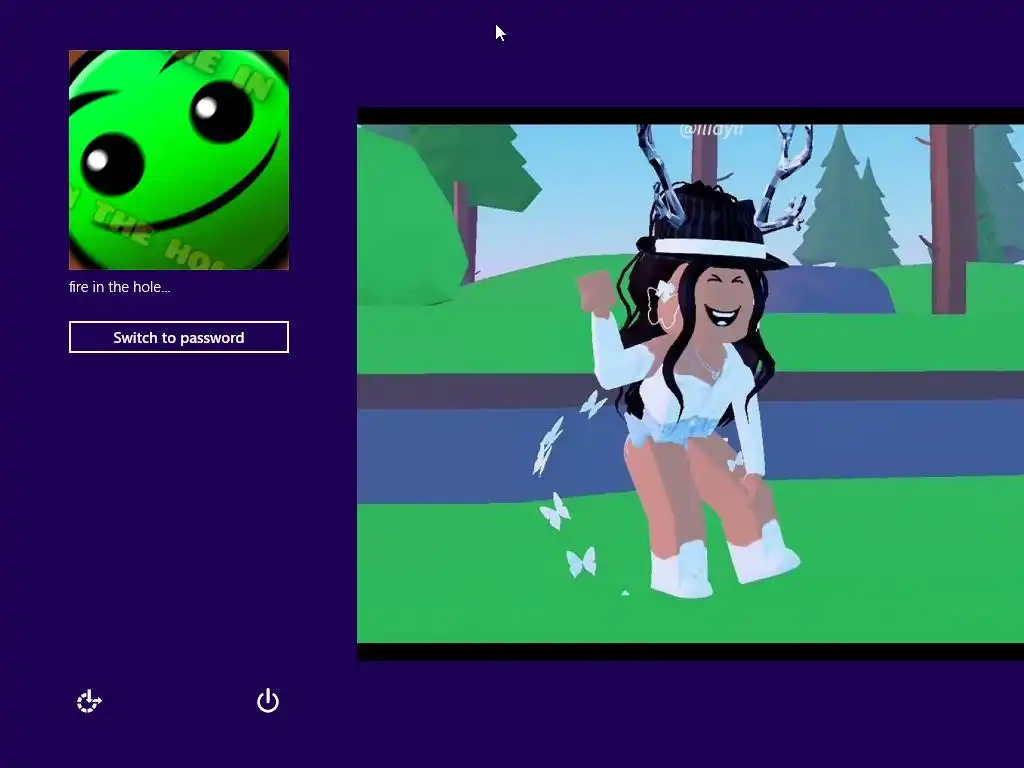Viewport: 1024px width, 768px height.
Task: Select the green smiley user avatar
Action: [179, 160]
